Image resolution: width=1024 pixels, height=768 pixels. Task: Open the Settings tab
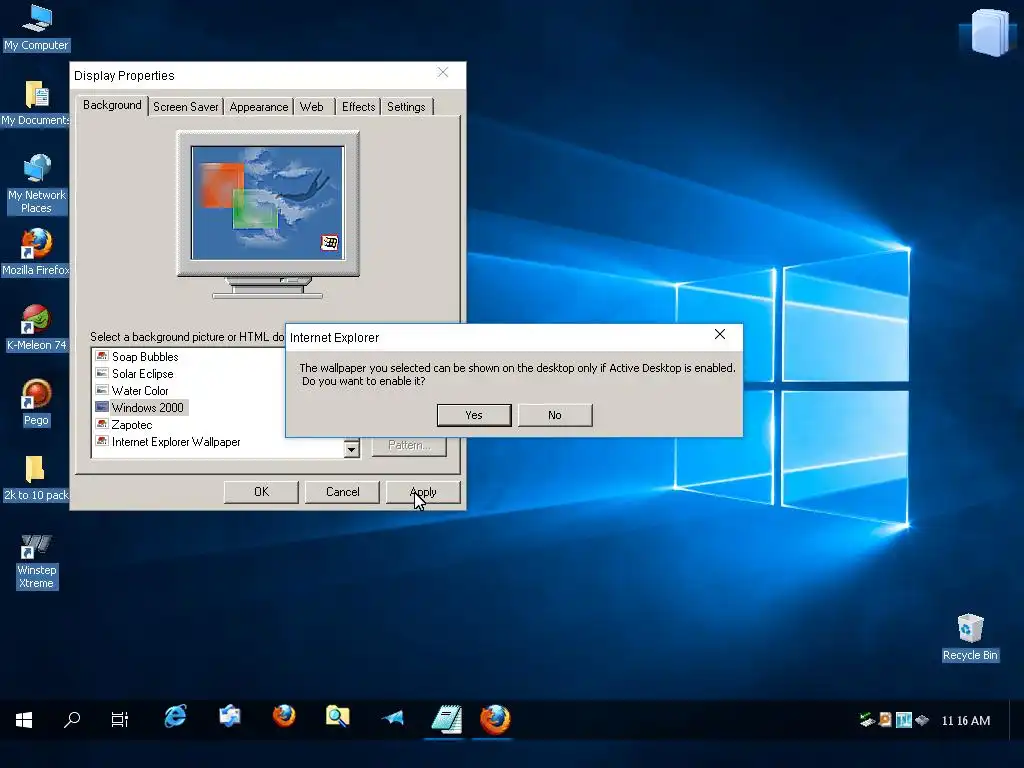406,106
